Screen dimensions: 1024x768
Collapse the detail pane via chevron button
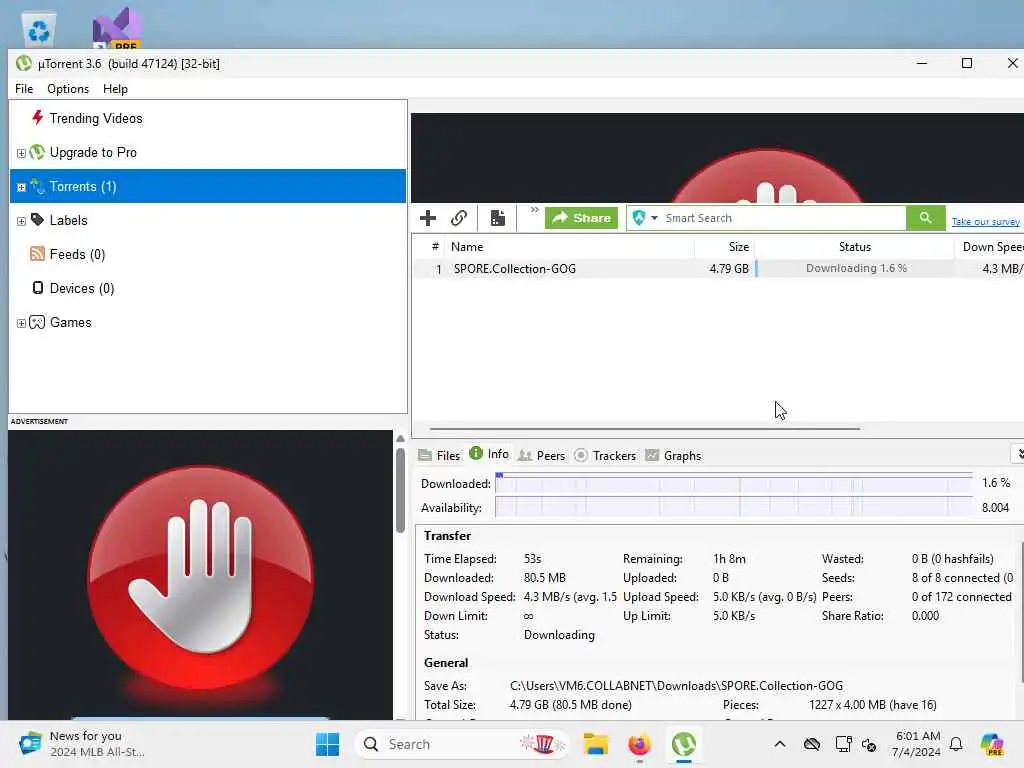1019,454
